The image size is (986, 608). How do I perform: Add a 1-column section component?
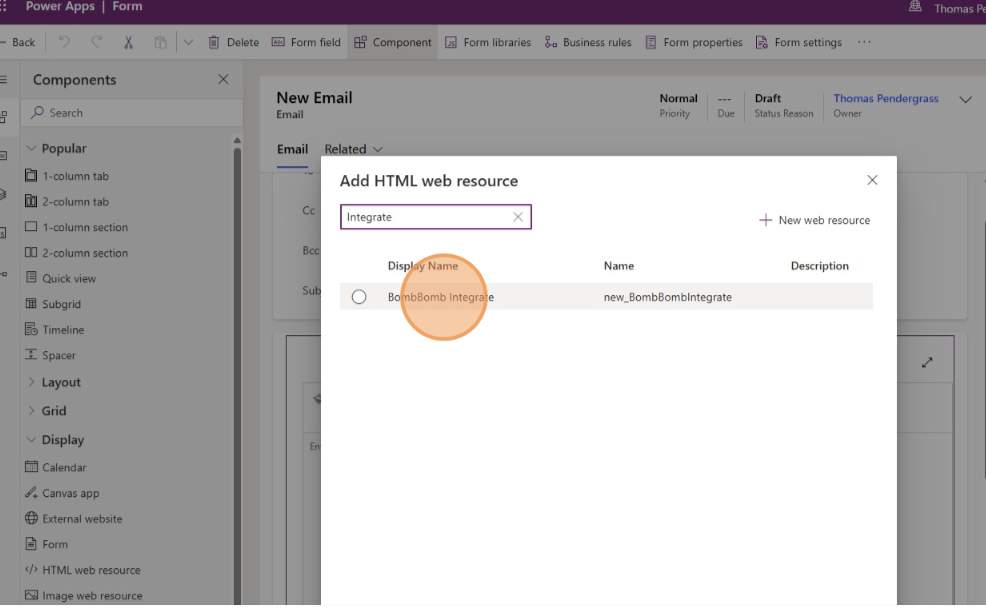click(76, 227)
